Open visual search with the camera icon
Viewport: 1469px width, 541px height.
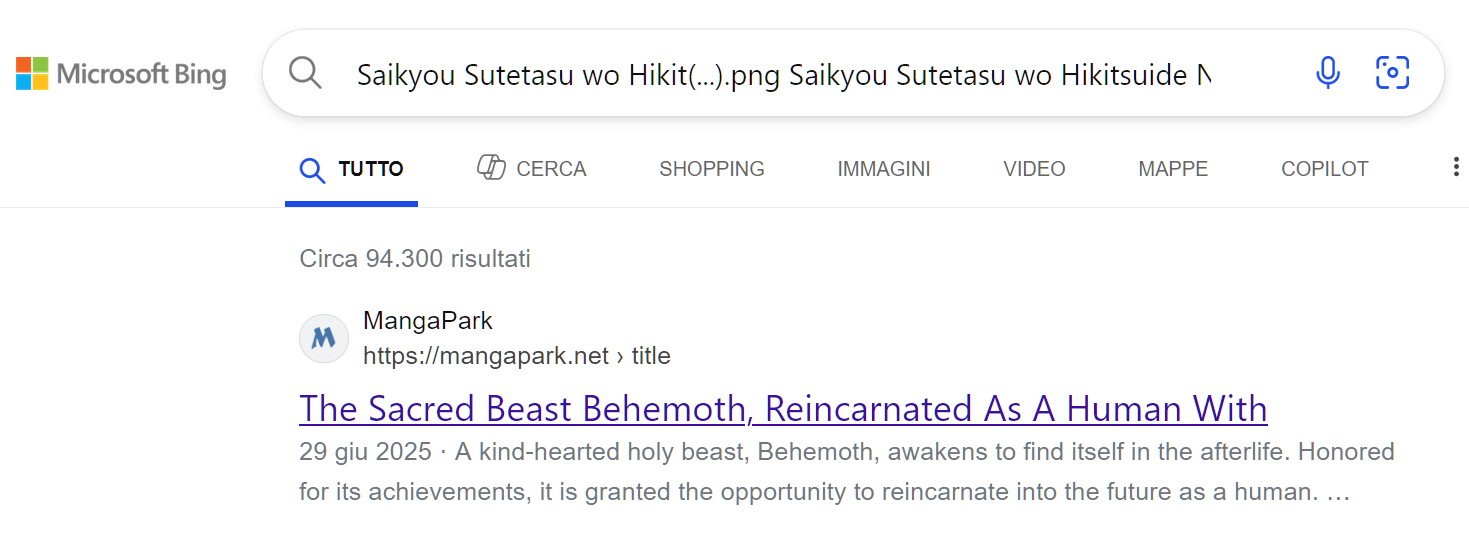click(x=1393, y=73)
